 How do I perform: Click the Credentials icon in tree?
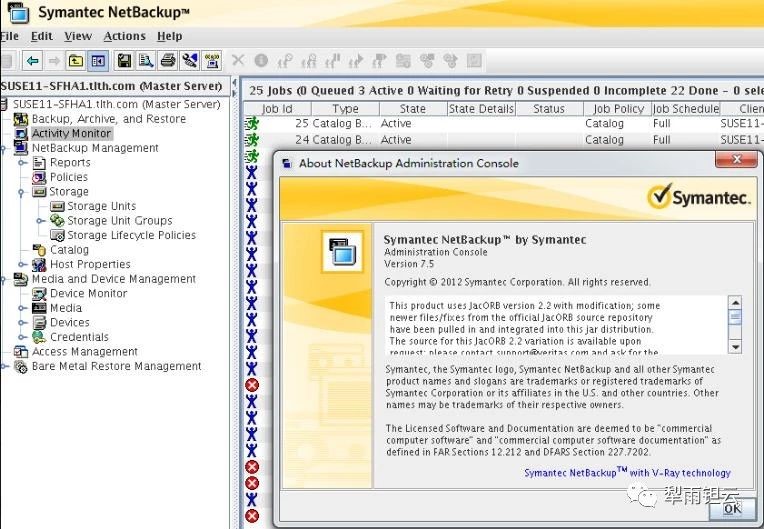(x=39, y=337)
